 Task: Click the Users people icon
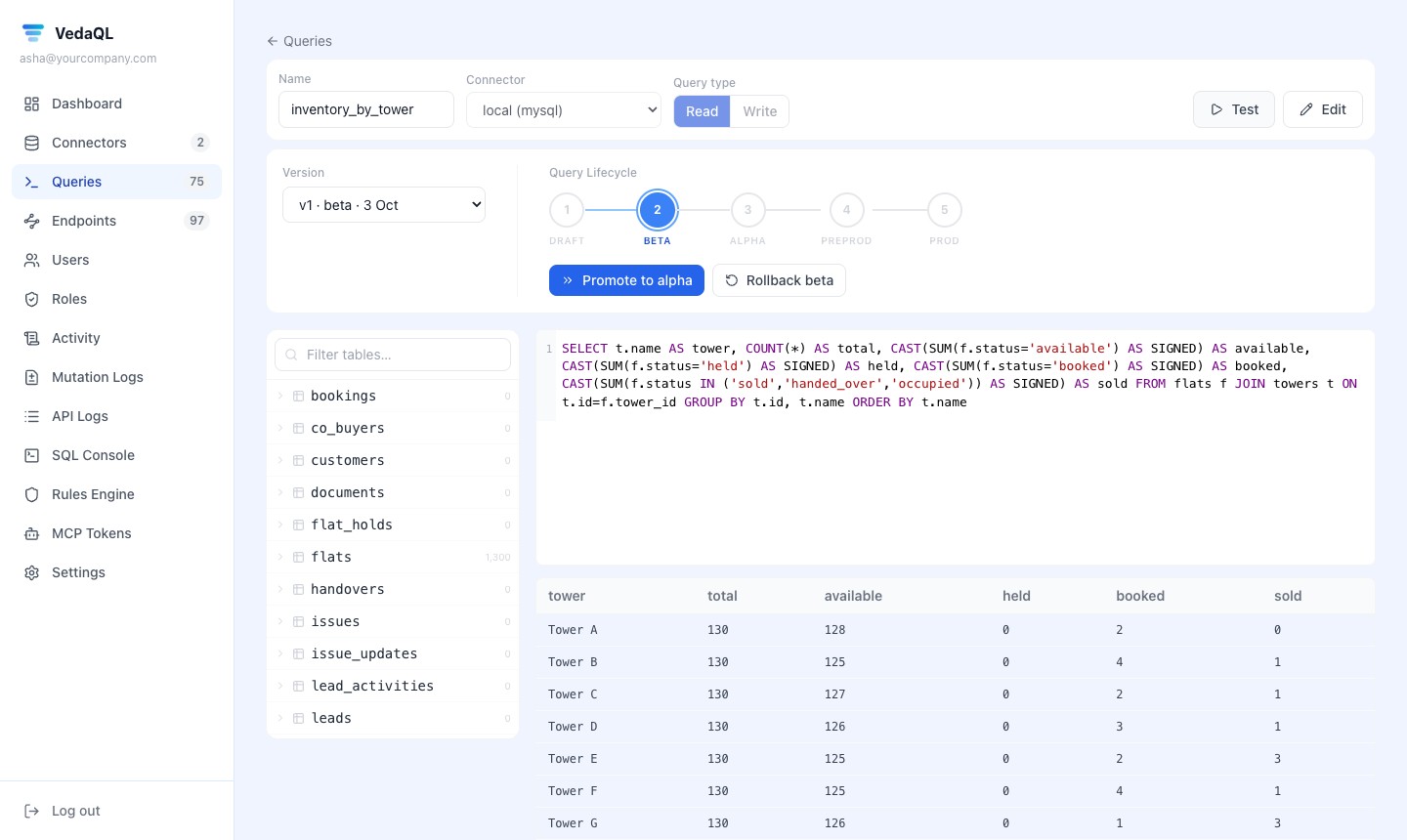tap(32, 260)
